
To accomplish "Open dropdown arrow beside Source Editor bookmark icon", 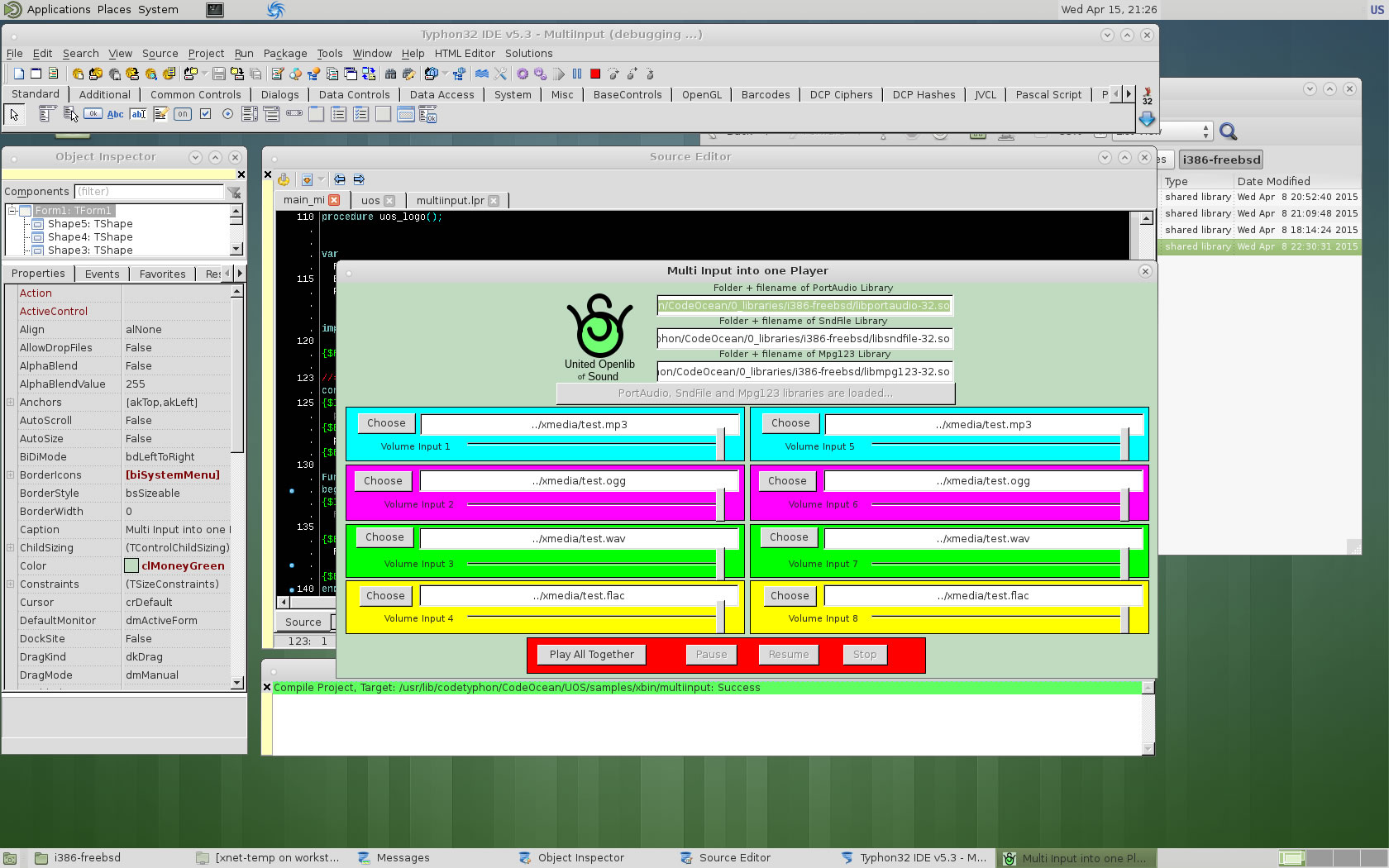I will 321,179.
